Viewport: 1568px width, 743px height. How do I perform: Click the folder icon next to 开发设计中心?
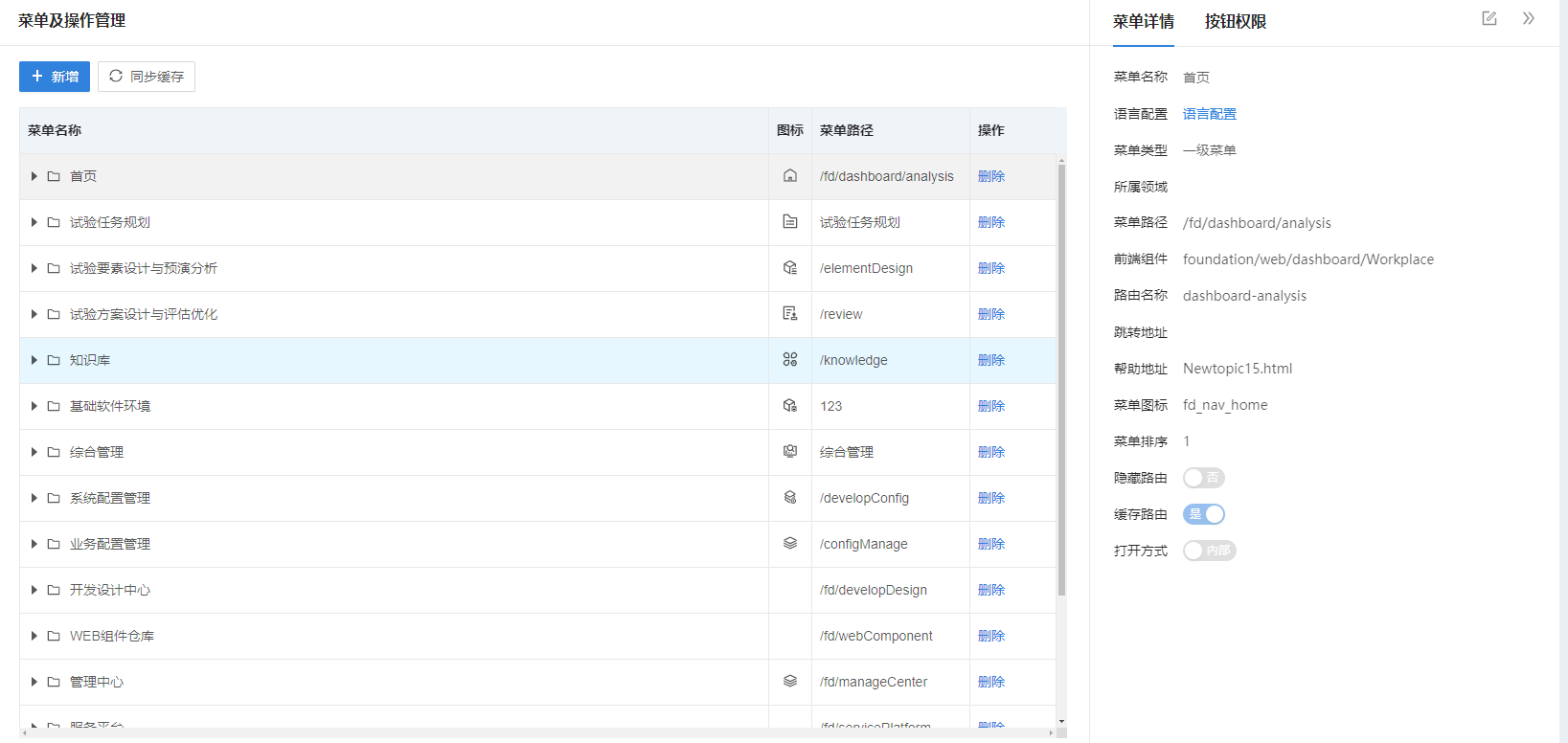click(x=54, y=590)
